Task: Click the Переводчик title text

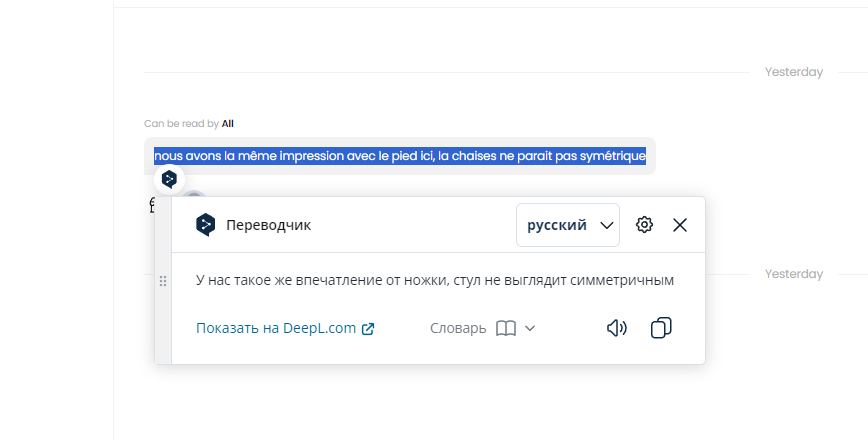Action: tap(268, 225)
